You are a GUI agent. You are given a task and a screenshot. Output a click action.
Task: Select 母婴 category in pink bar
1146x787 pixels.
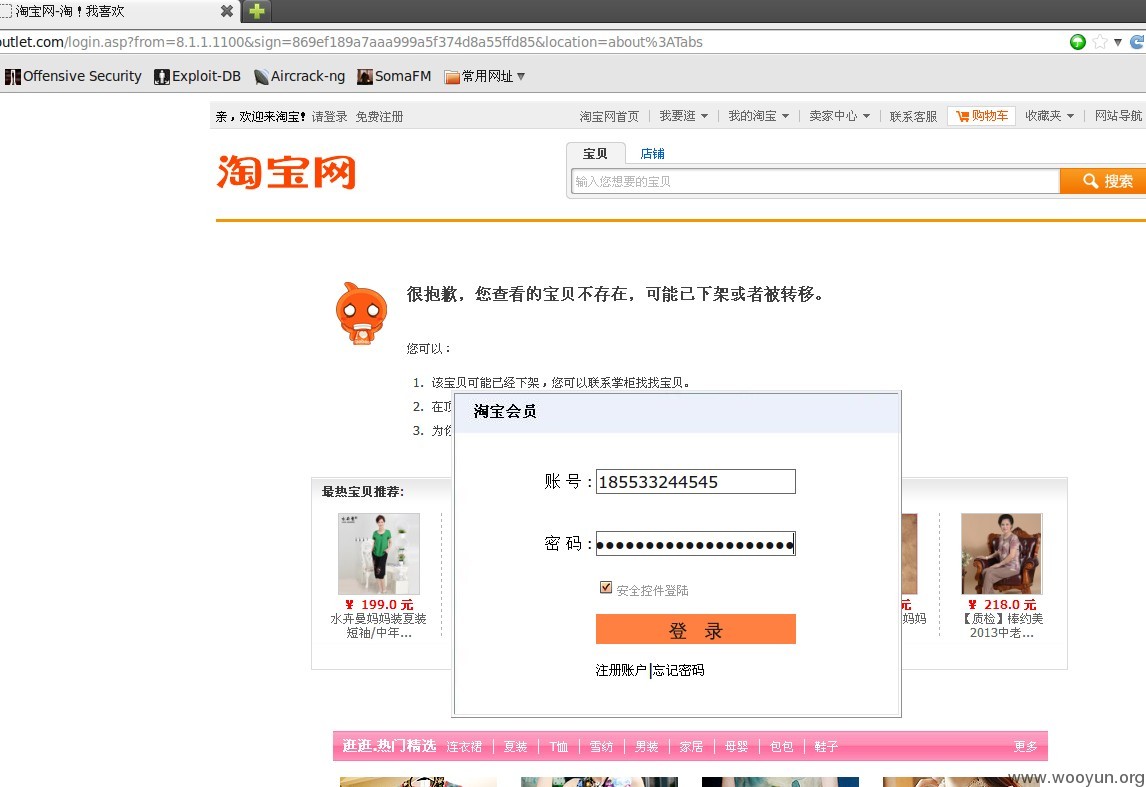tap(737, 747)
